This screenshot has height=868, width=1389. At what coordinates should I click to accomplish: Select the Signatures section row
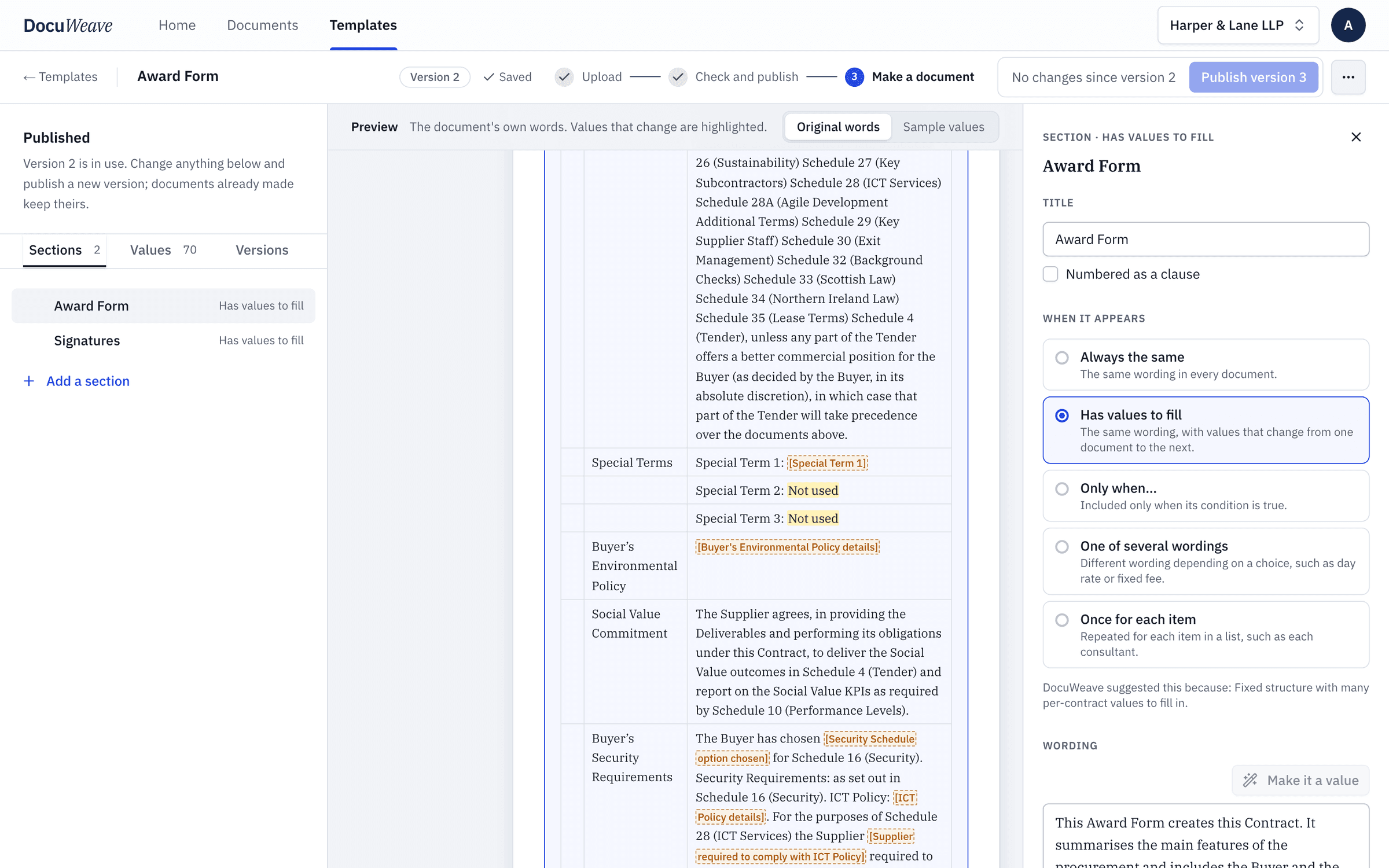pos(163,340)
